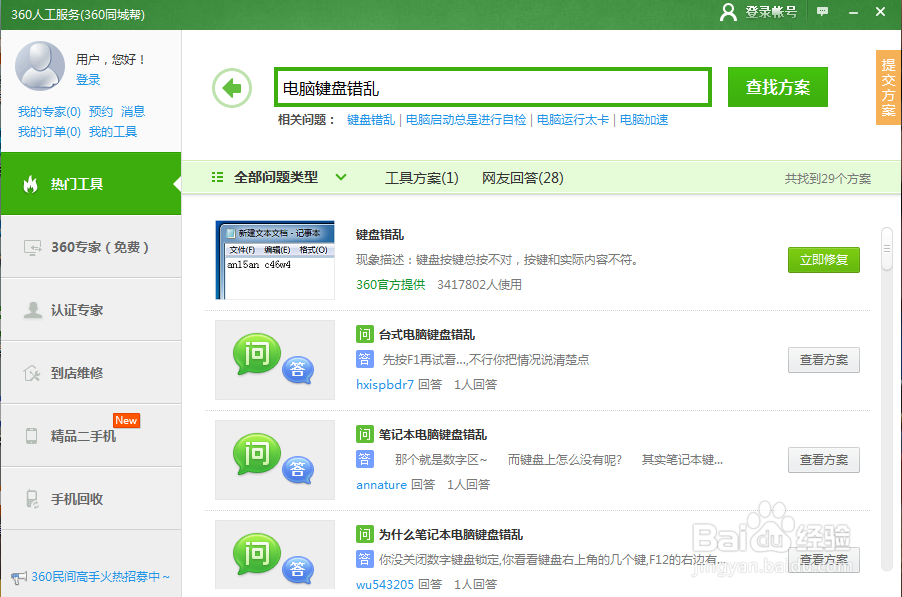Click the 问 icon beside 台式电脑键盘错乱

pyautogui.click(x=365, y=335)
